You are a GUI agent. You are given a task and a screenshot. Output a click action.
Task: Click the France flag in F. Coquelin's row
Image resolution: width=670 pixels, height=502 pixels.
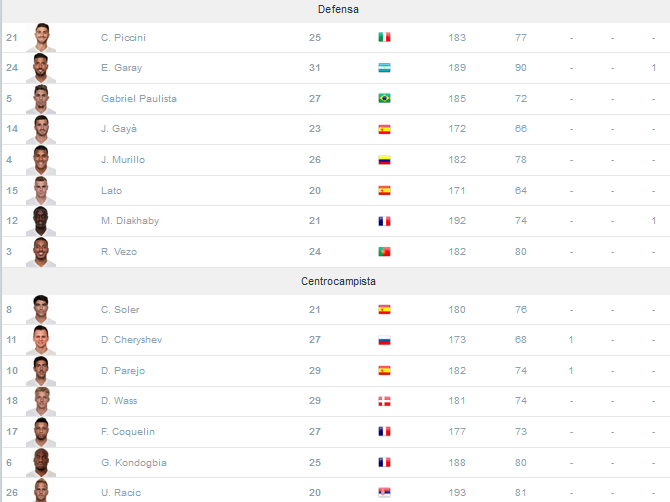pyautogui.click(x=384, y=432)
